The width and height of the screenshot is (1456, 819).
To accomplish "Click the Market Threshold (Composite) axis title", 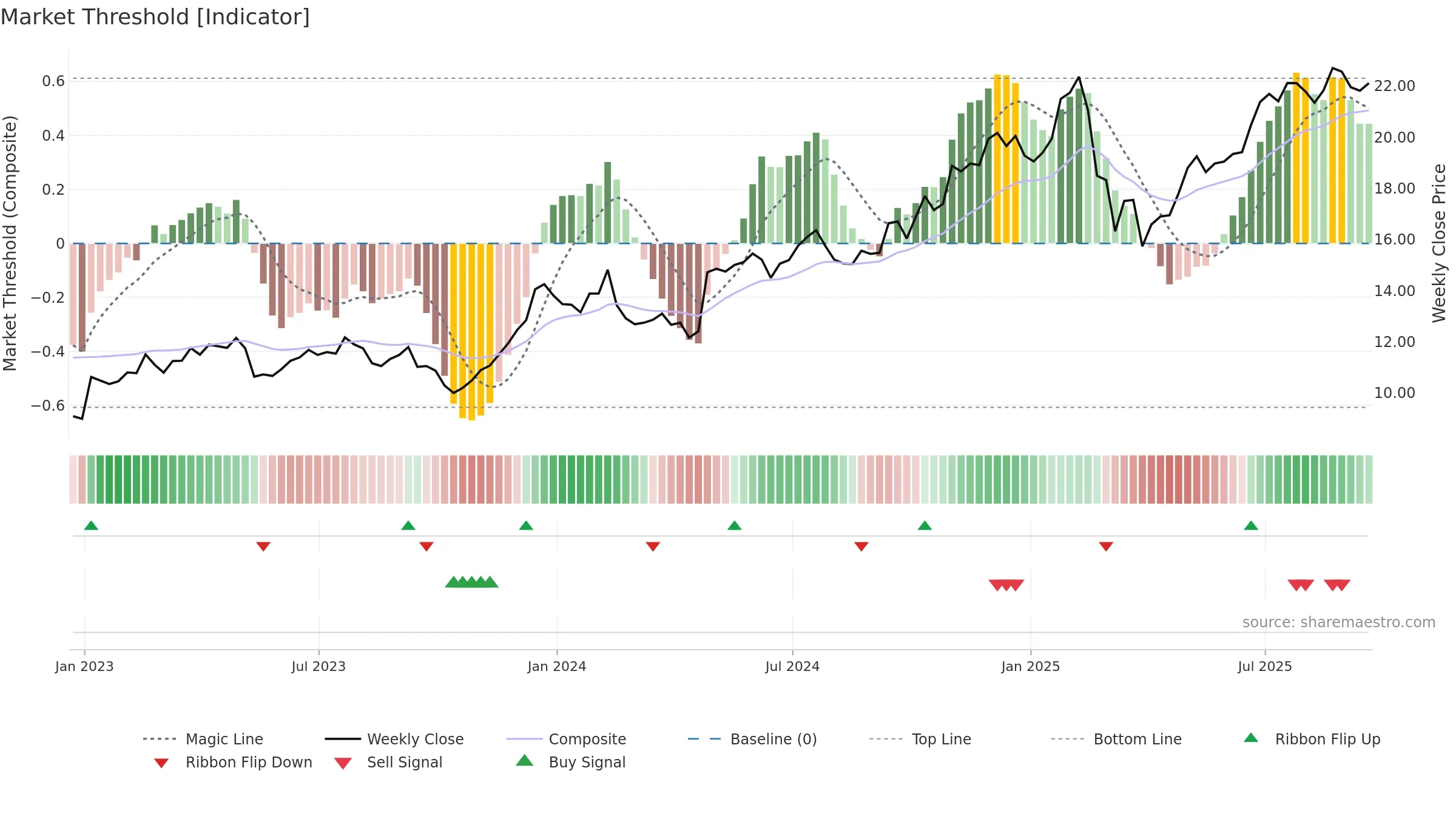I will (10, 243).
